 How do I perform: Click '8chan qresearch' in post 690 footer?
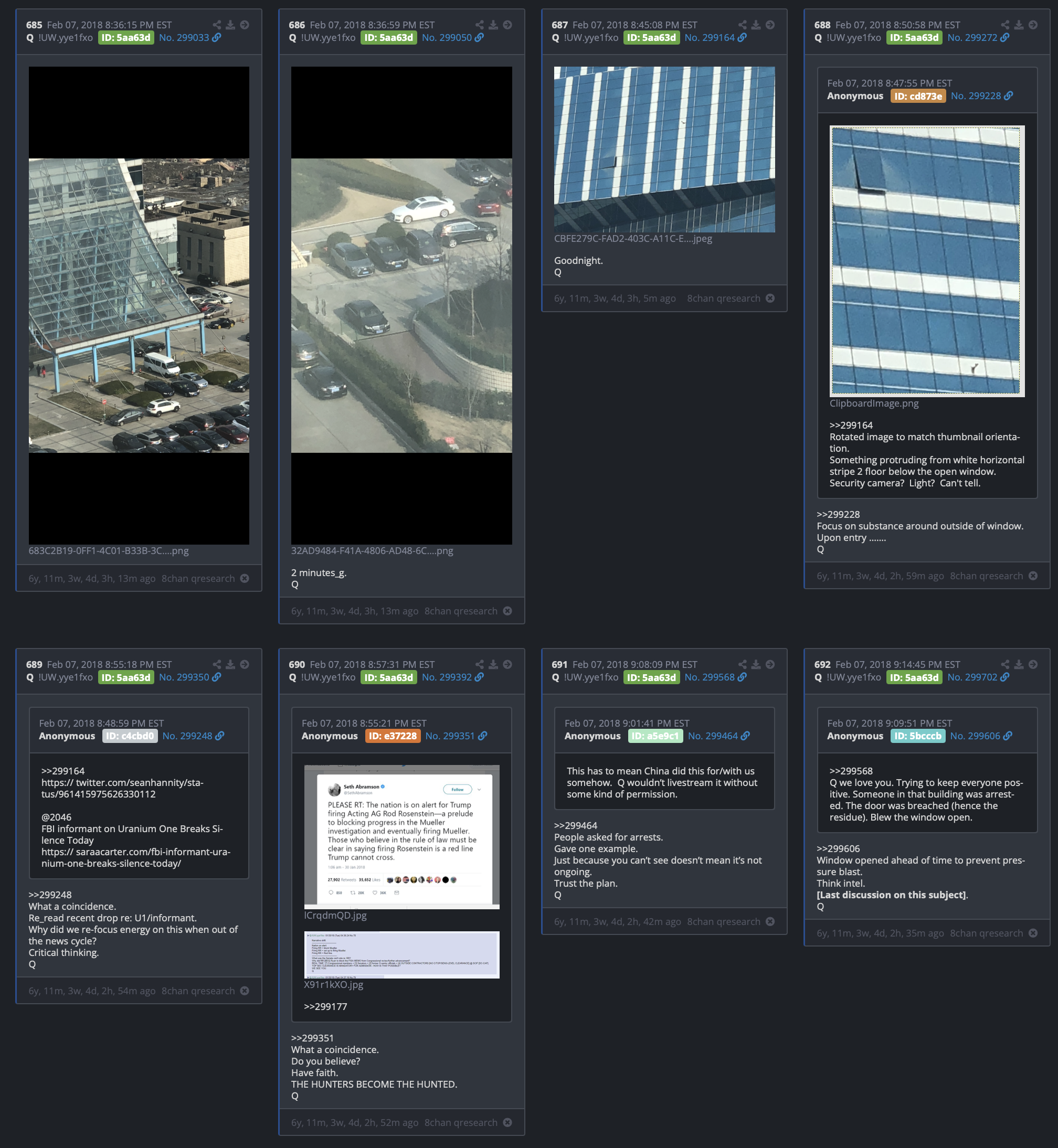point(461,1122)
